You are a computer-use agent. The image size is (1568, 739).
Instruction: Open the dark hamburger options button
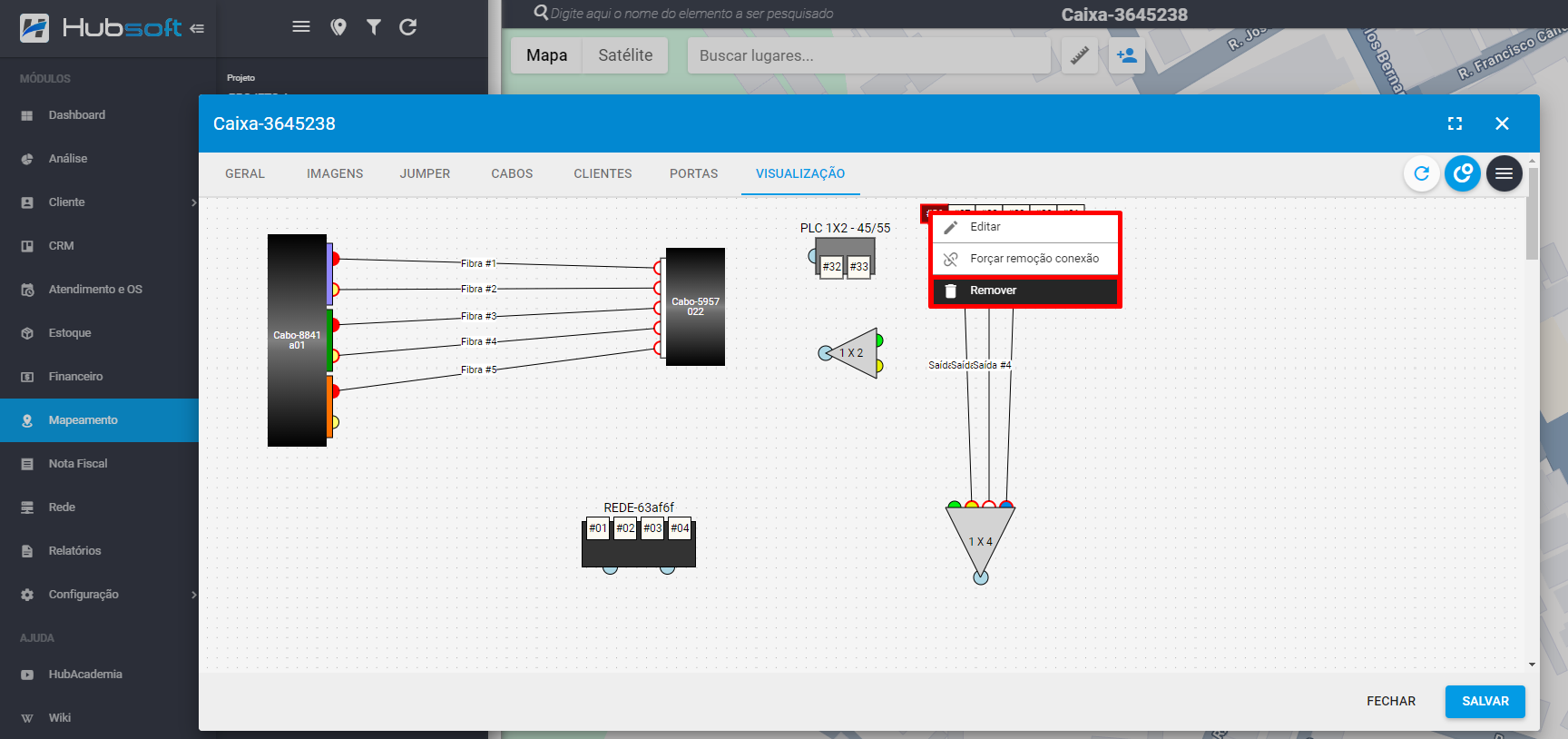point(1504,173)
